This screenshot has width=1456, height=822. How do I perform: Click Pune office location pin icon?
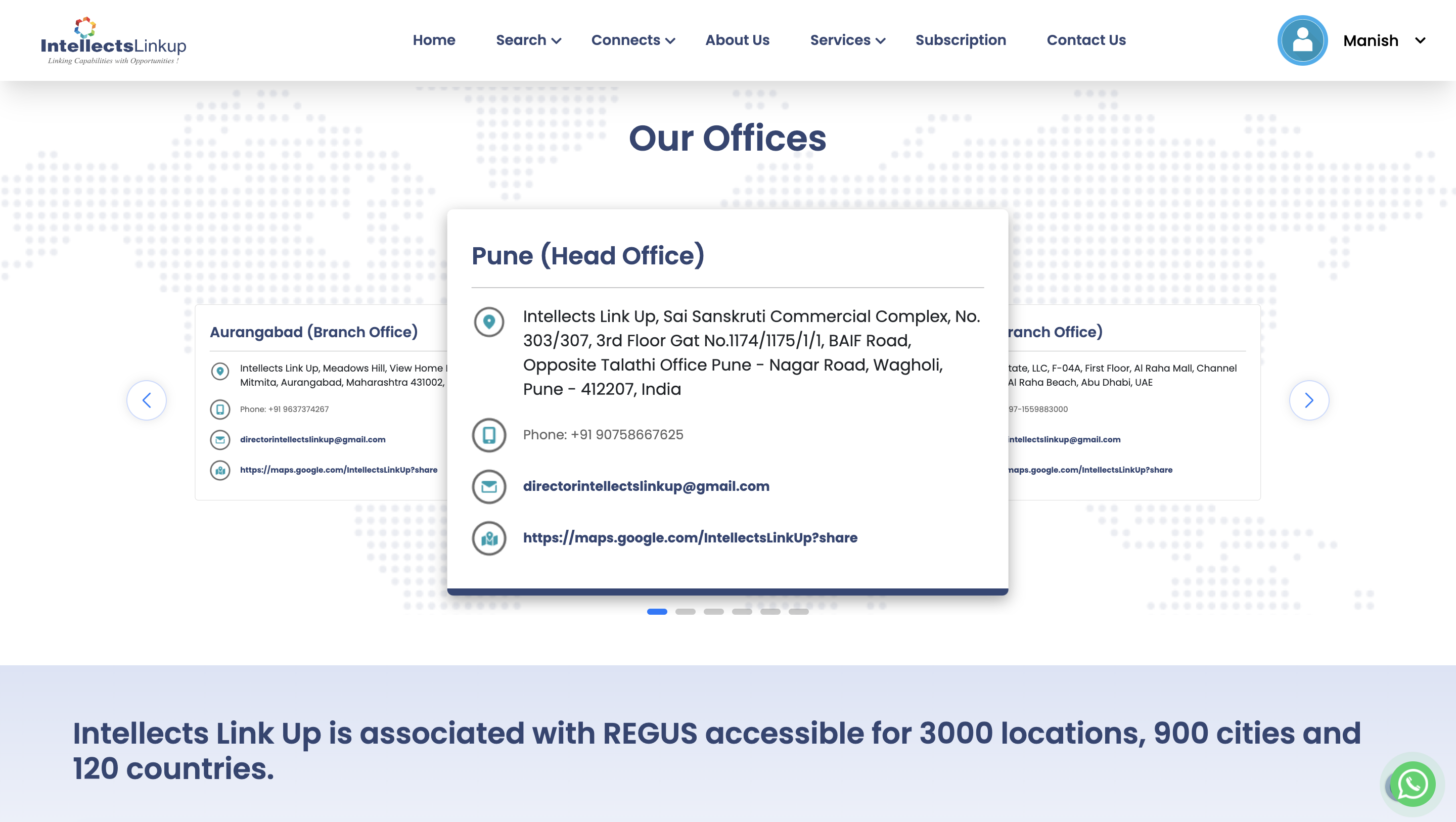coord(489,322)
